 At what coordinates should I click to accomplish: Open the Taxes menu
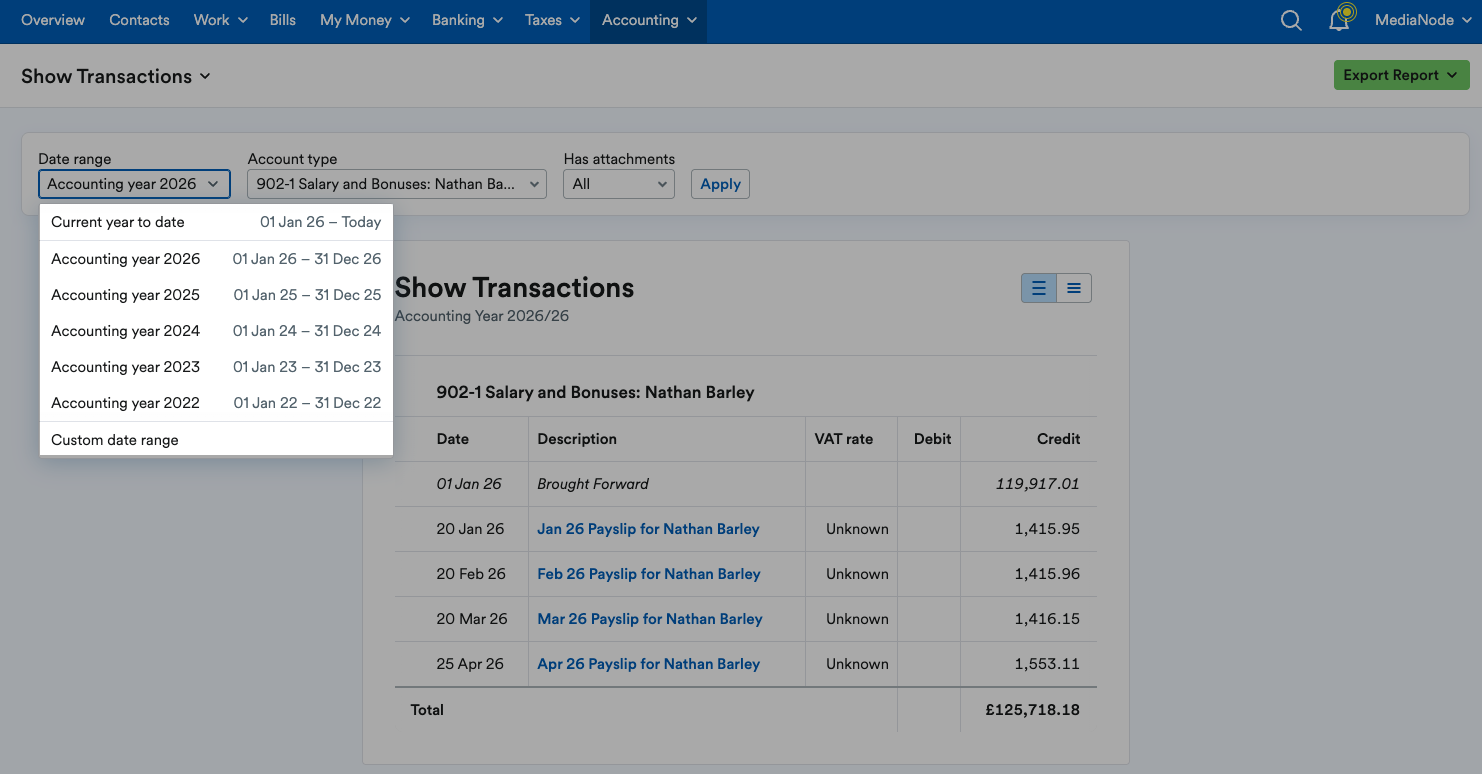point(552,20)
